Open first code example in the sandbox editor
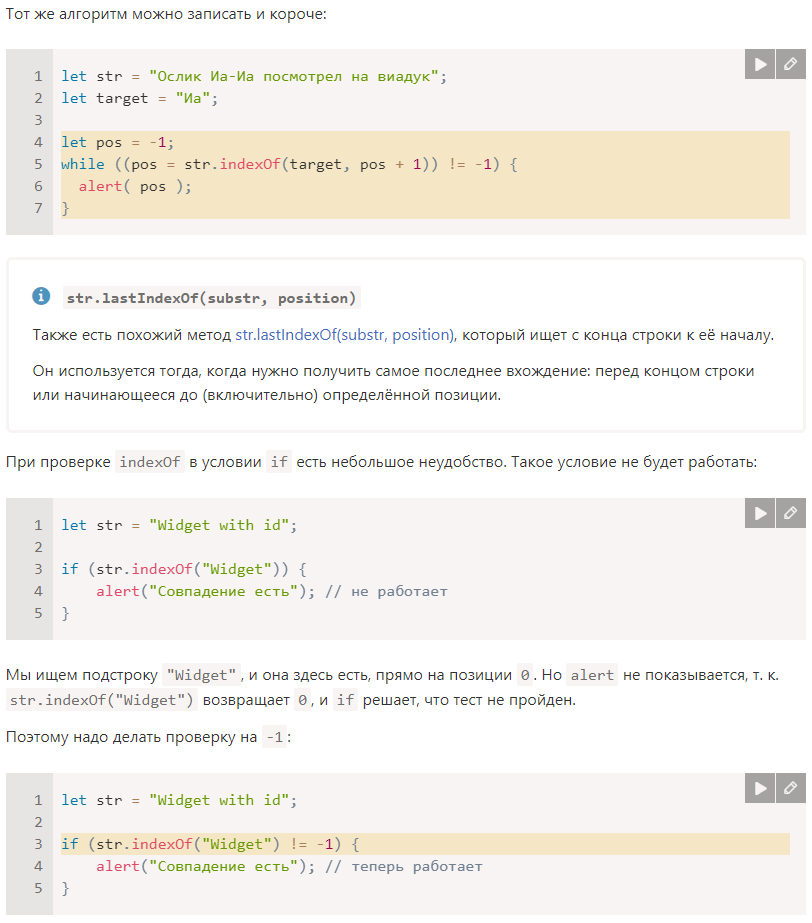 pyautogui.click(x=791, y=64)
